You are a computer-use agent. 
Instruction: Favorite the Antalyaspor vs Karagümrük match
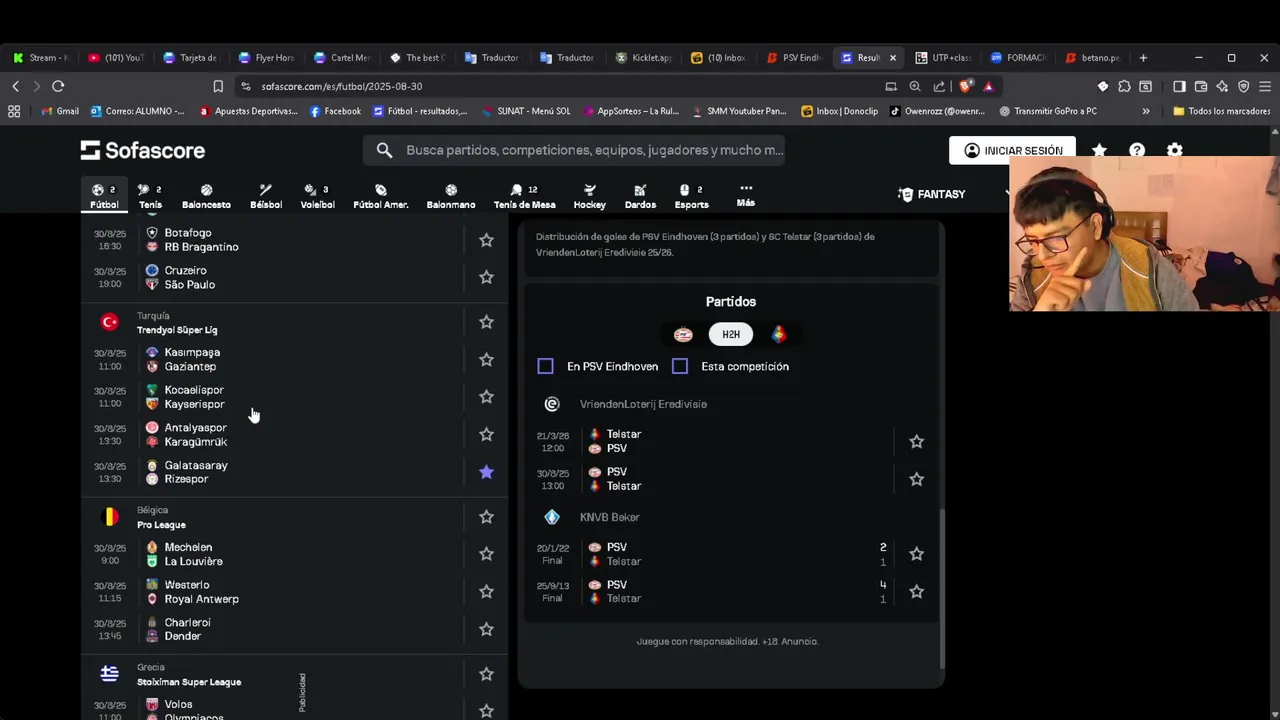point(486,434)
